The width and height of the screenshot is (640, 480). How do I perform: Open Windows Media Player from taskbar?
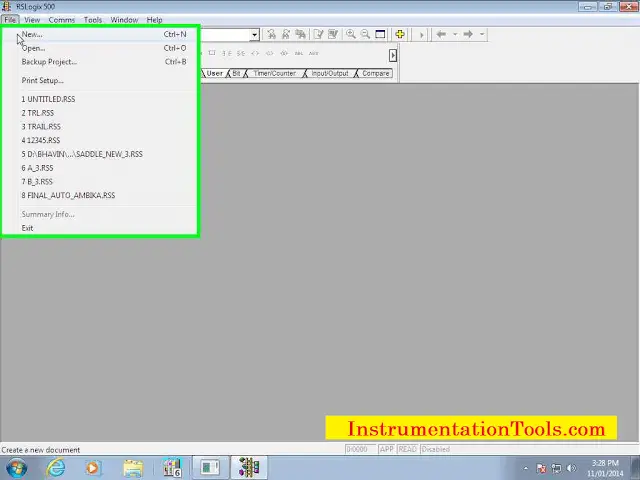pos(93,468)
